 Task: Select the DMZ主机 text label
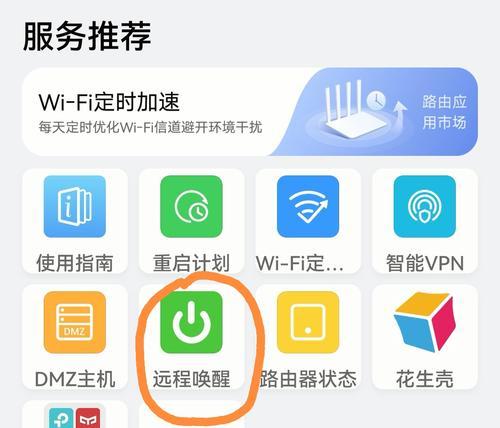pos(75,379)
